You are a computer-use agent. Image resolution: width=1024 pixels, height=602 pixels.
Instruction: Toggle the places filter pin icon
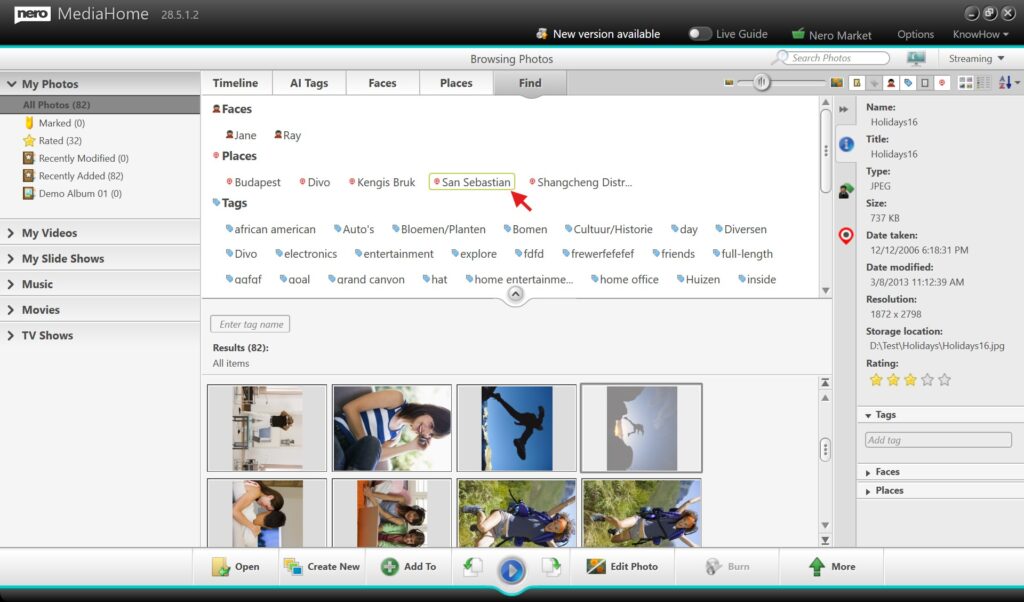tap(942, 83)
